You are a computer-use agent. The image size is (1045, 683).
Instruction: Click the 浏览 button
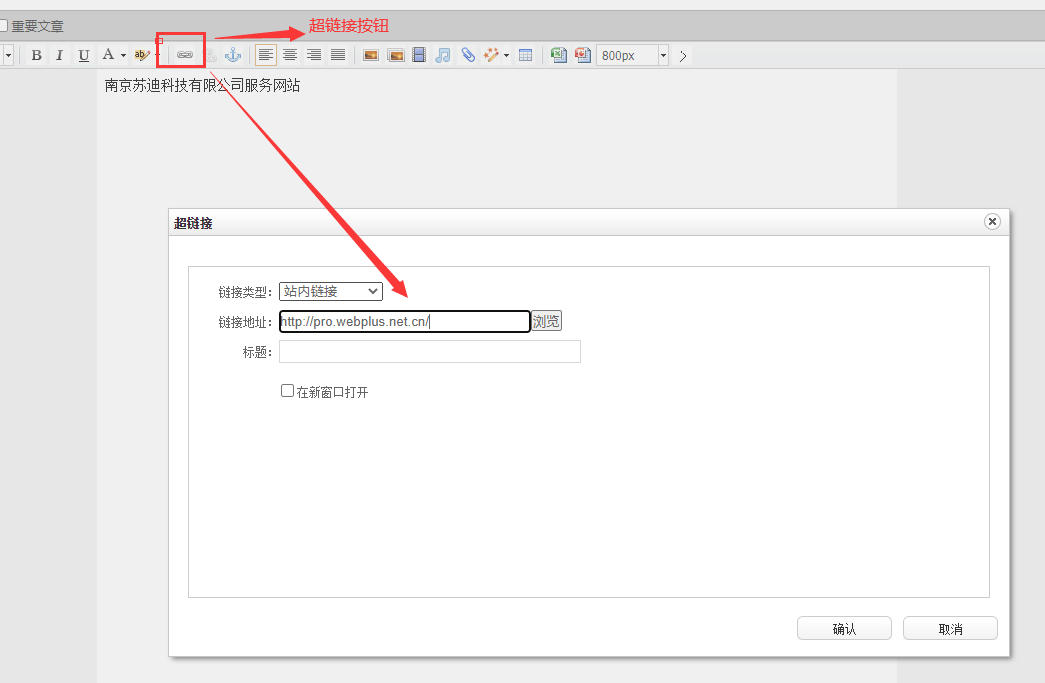click(x=546, y=321)
